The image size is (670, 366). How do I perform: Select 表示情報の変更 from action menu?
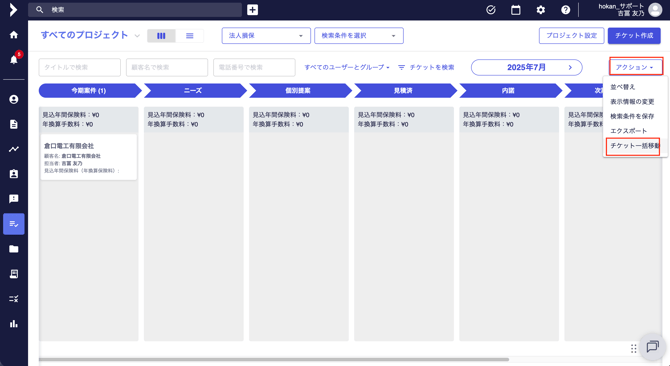pyautogui.click(x=632, y=102)
